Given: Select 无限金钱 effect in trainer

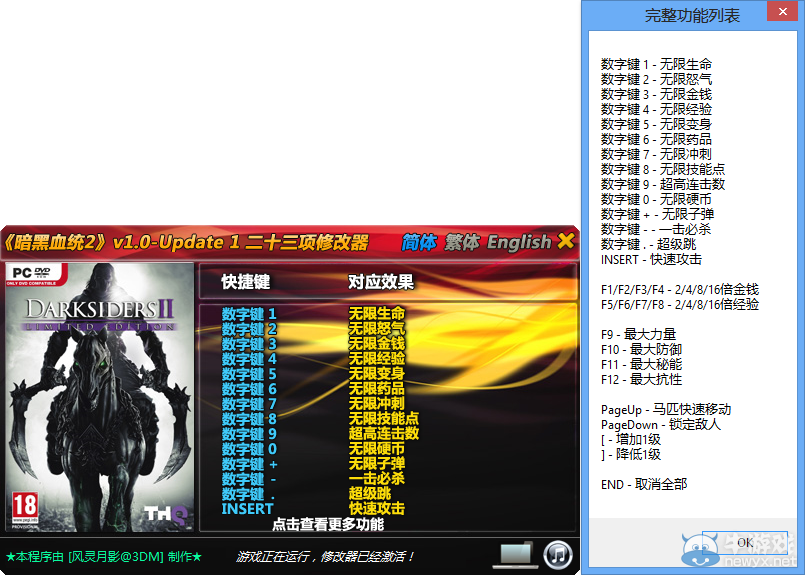Looking at the screenshot, I should (377, 343).
